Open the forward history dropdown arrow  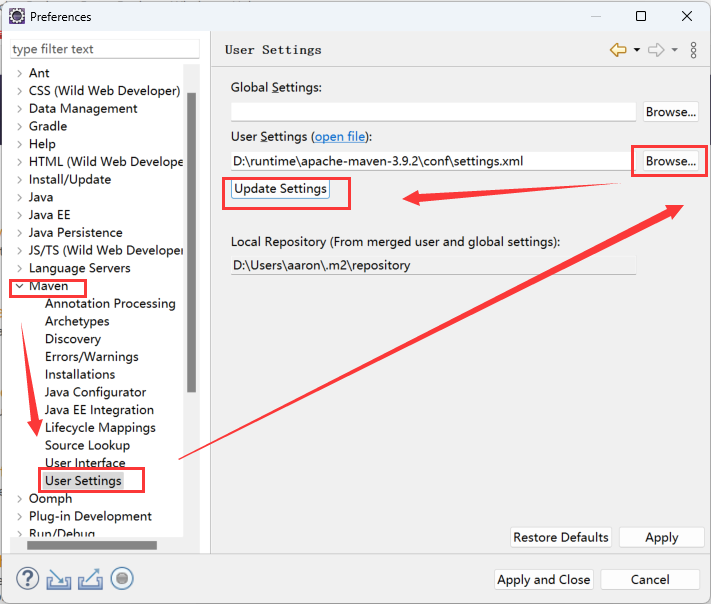tap(675, 50)
